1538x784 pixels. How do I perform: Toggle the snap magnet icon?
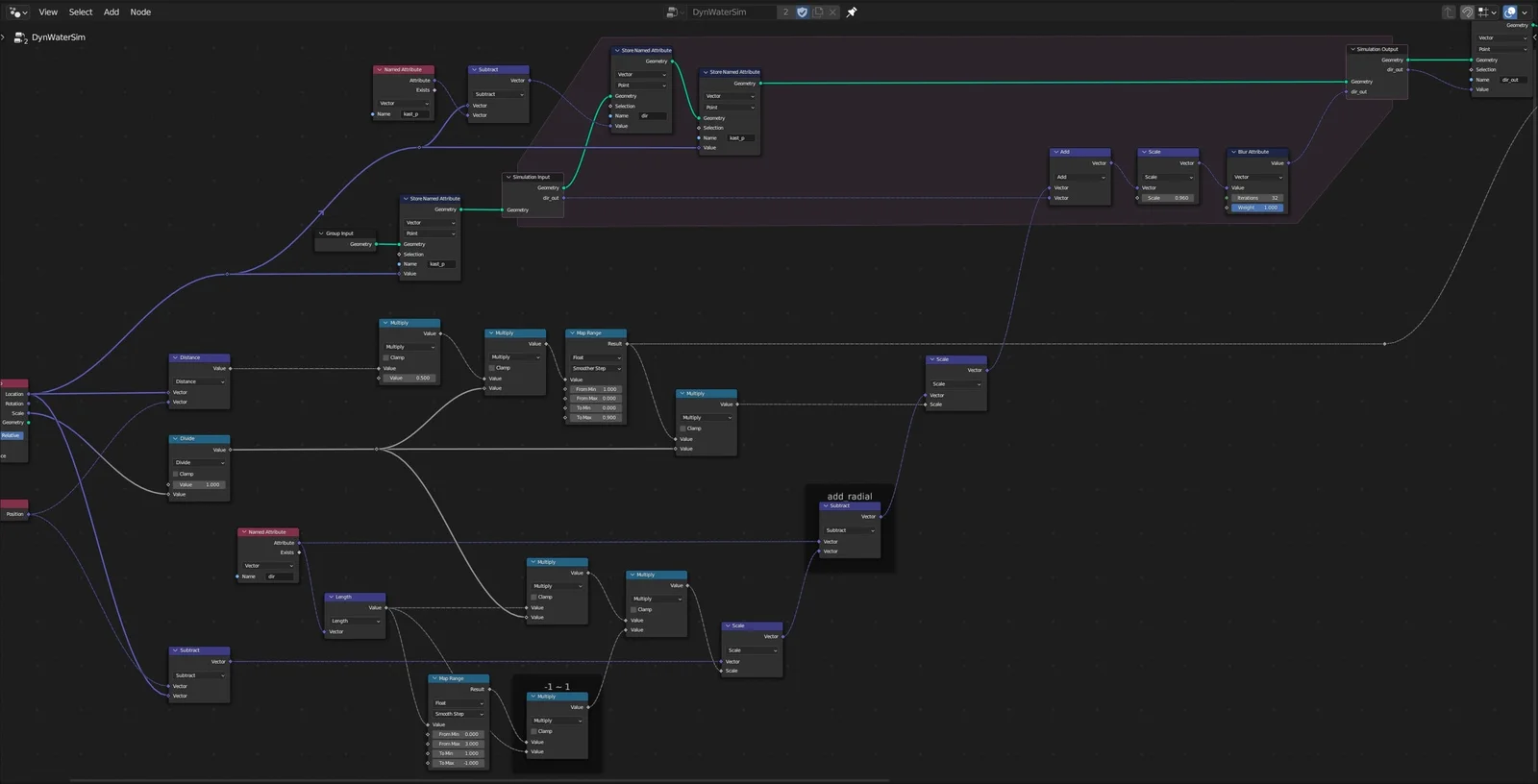click(x=1467, y=12)
